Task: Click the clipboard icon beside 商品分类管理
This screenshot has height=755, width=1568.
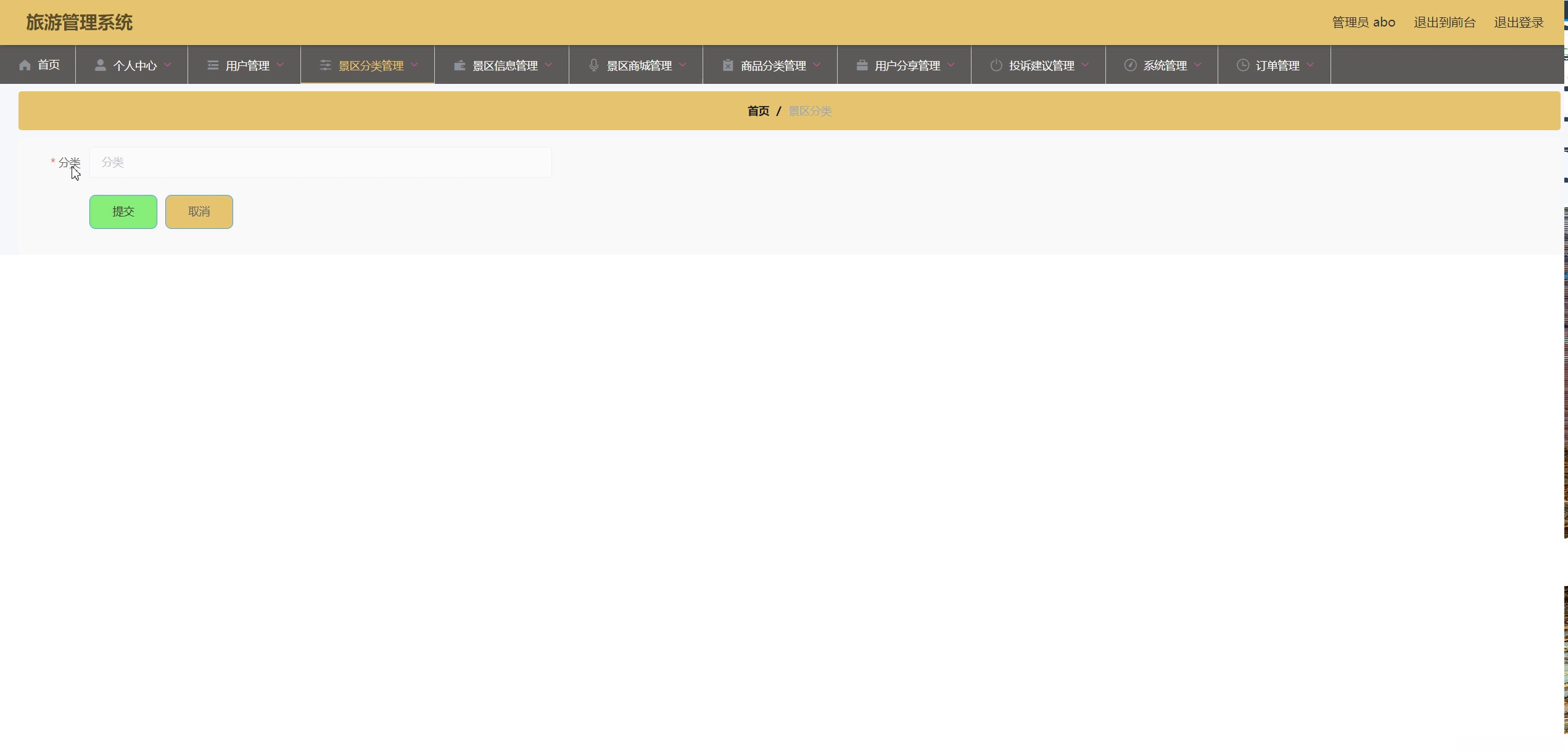Action: click(x=728, y=65)
